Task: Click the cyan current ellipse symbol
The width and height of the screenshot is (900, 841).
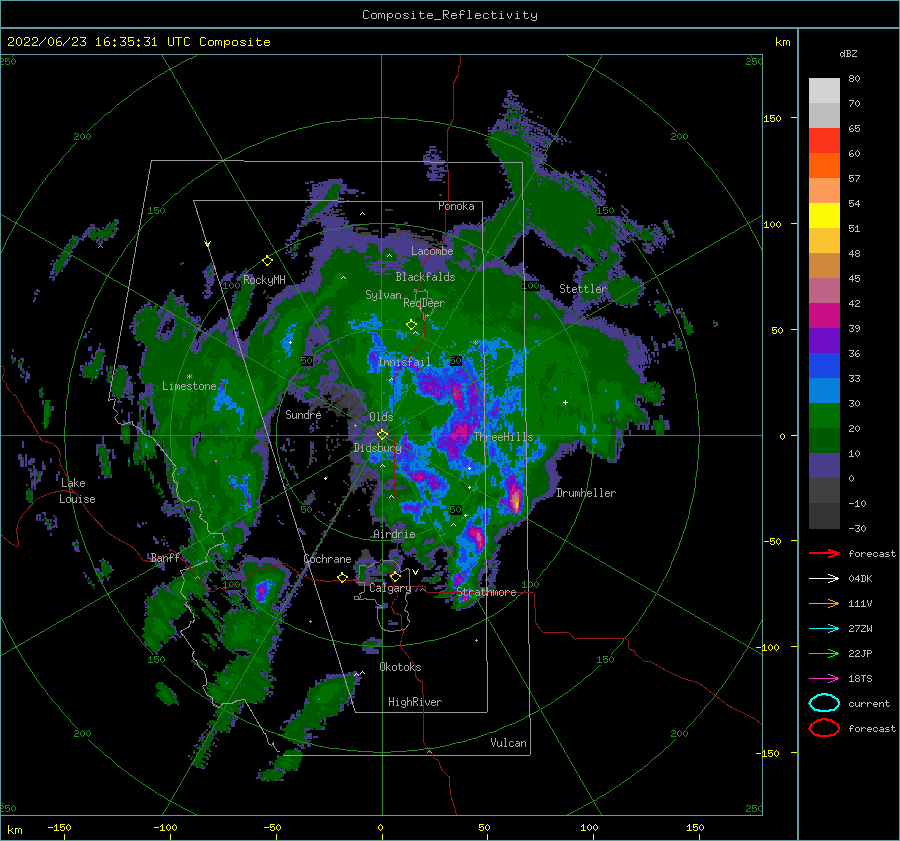Action: point(824,703)
